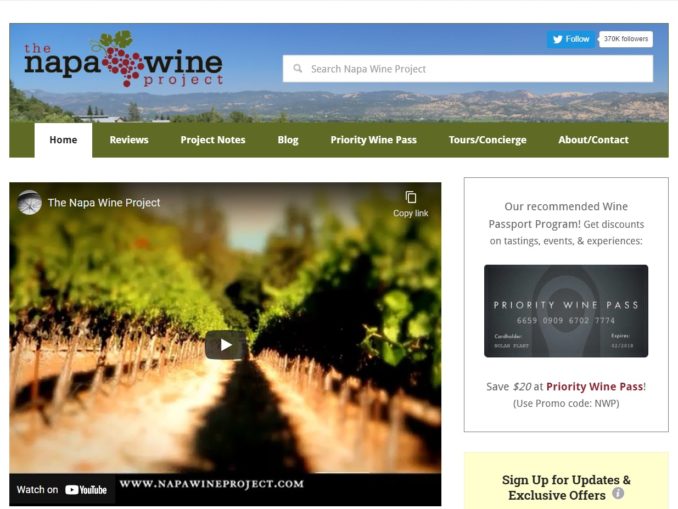Image resolution: width=678 pixels, height=509 pixels.
Task: Click the Priority Wine Pass card image
Action: (x=566, y=311)
